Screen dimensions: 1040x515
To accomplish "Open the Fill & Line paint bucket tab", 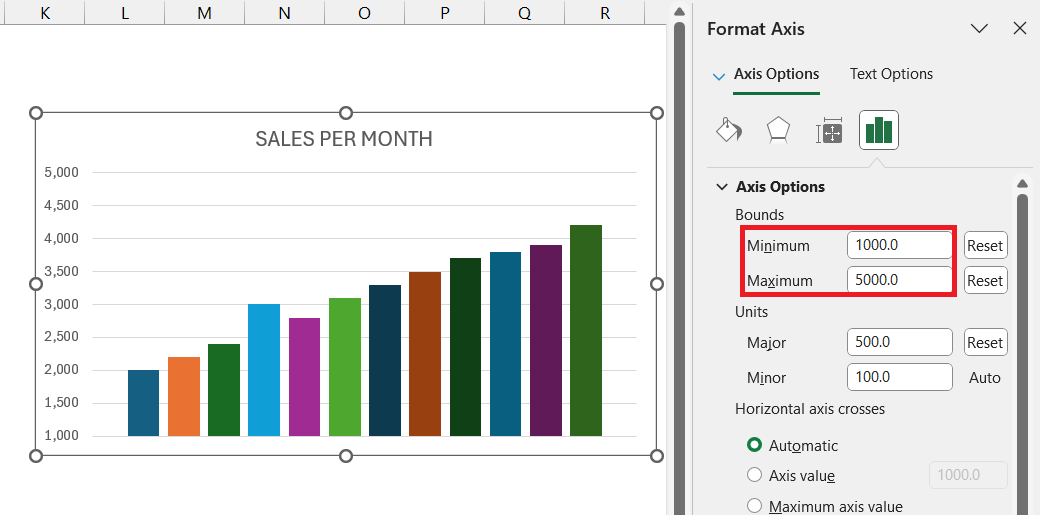I will point(729,130).
